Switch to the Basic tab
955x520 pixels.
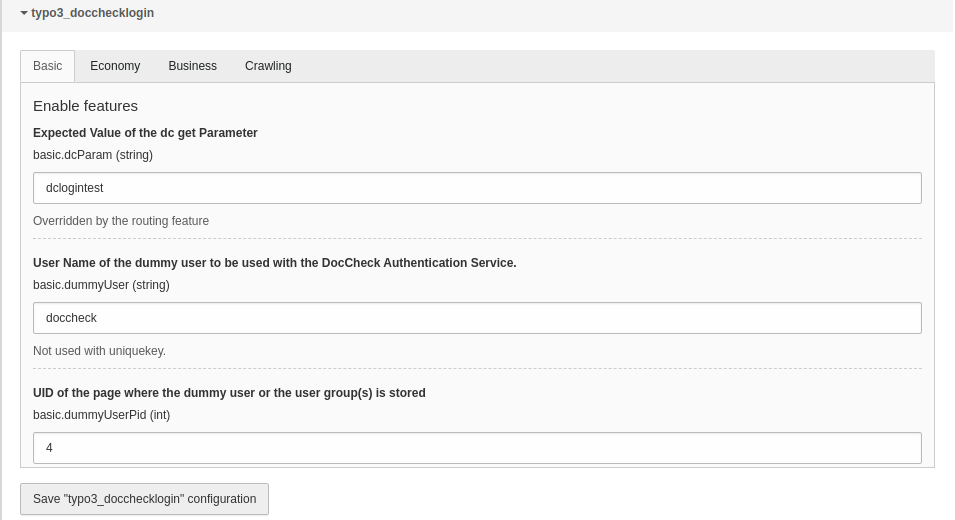[48, 66]
